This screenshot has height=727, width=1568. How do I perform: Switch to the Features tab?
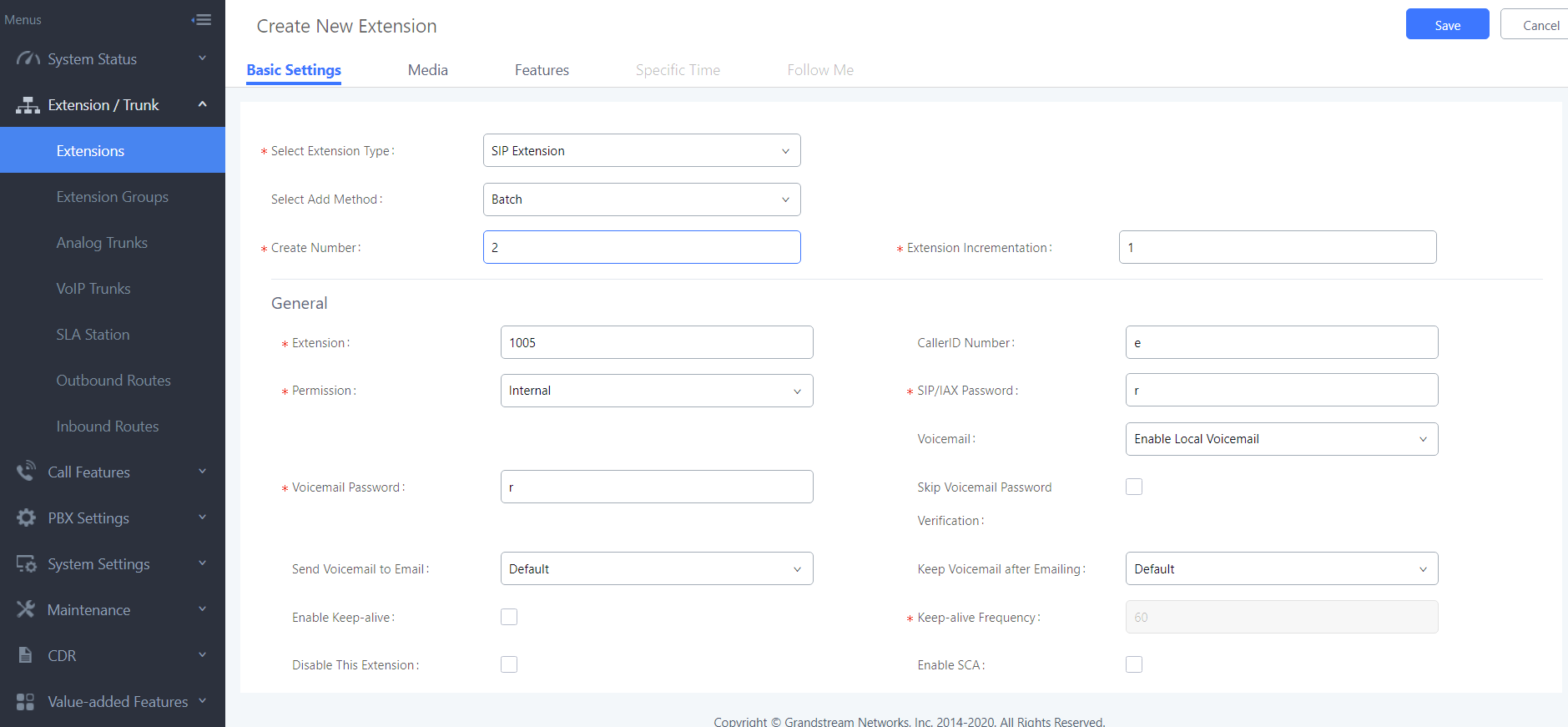click(x=542, y=70)
